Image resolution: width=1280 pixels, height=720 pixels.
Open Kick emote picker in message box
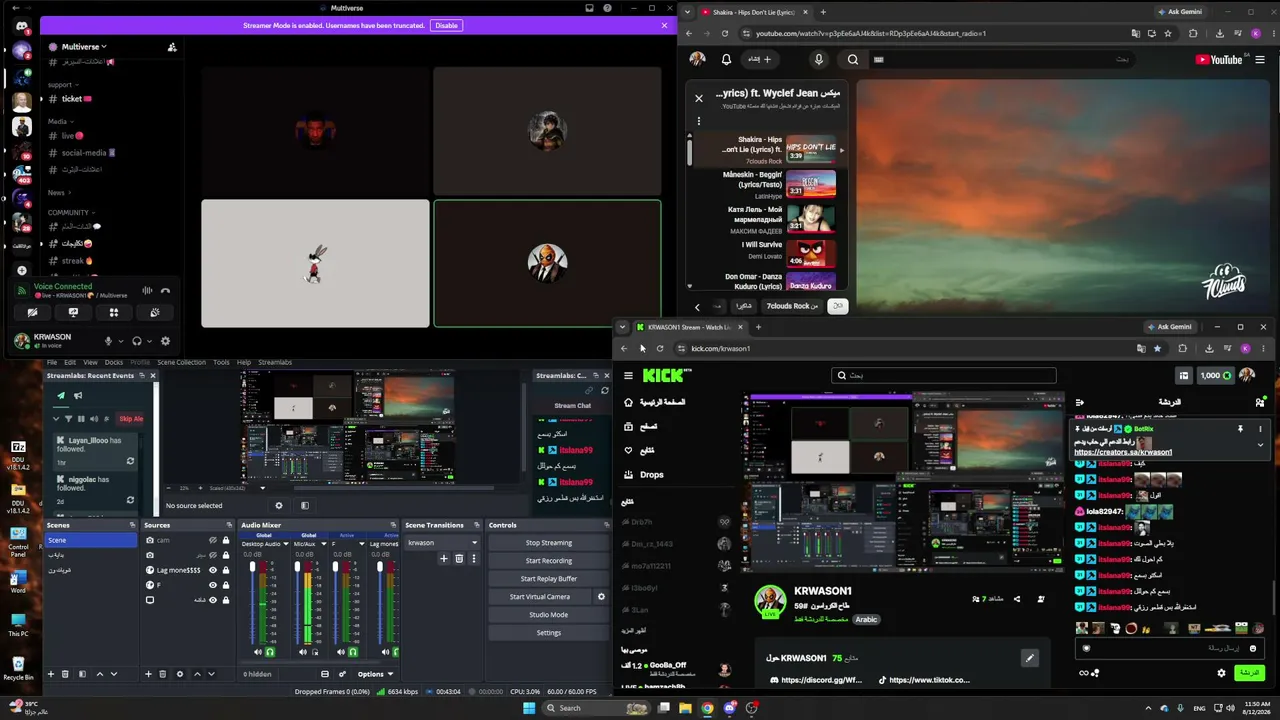pos(1253,648)
